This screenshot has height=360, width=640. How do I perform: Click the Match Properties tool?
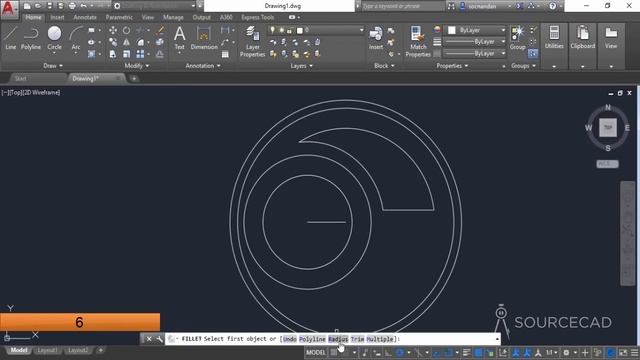[x=418, y=41]
